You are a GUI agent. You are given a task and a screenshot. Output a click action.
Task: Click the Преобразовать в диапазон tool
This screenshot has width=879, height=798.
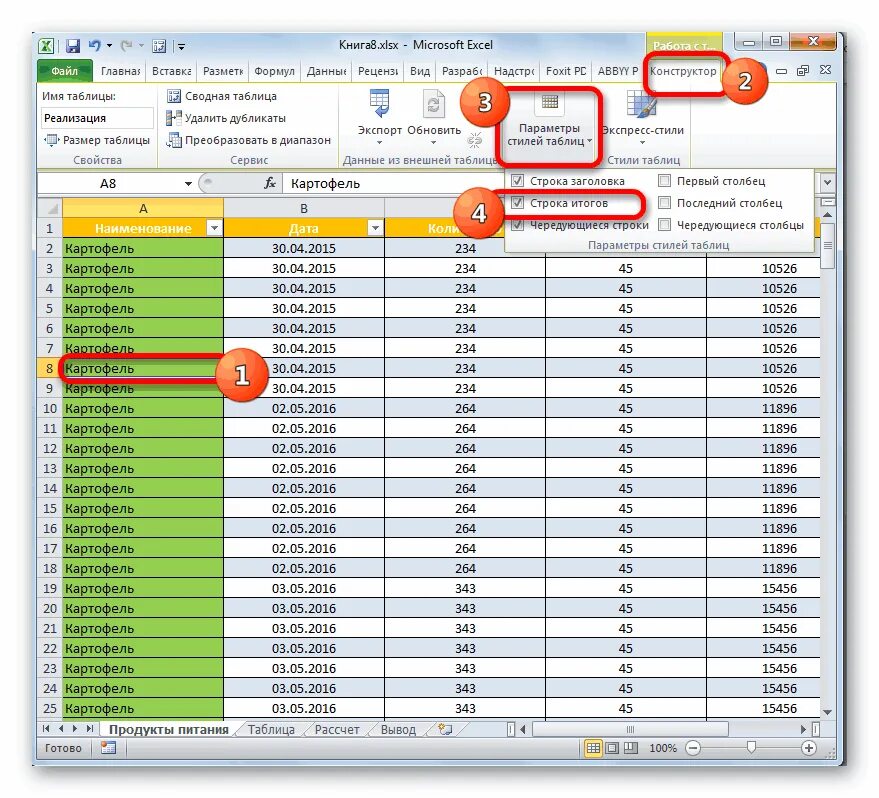(249, 140)
